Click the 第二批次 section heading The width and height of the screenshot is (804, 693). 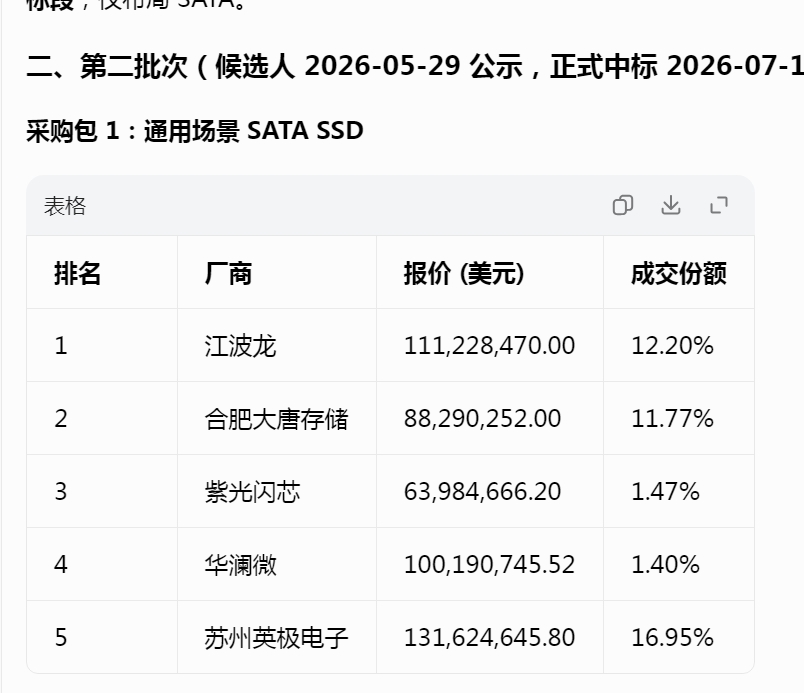415,67
